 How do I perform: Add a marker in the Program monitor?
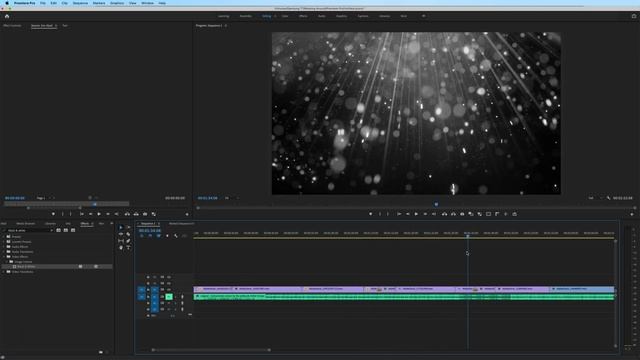click(371, 214)
